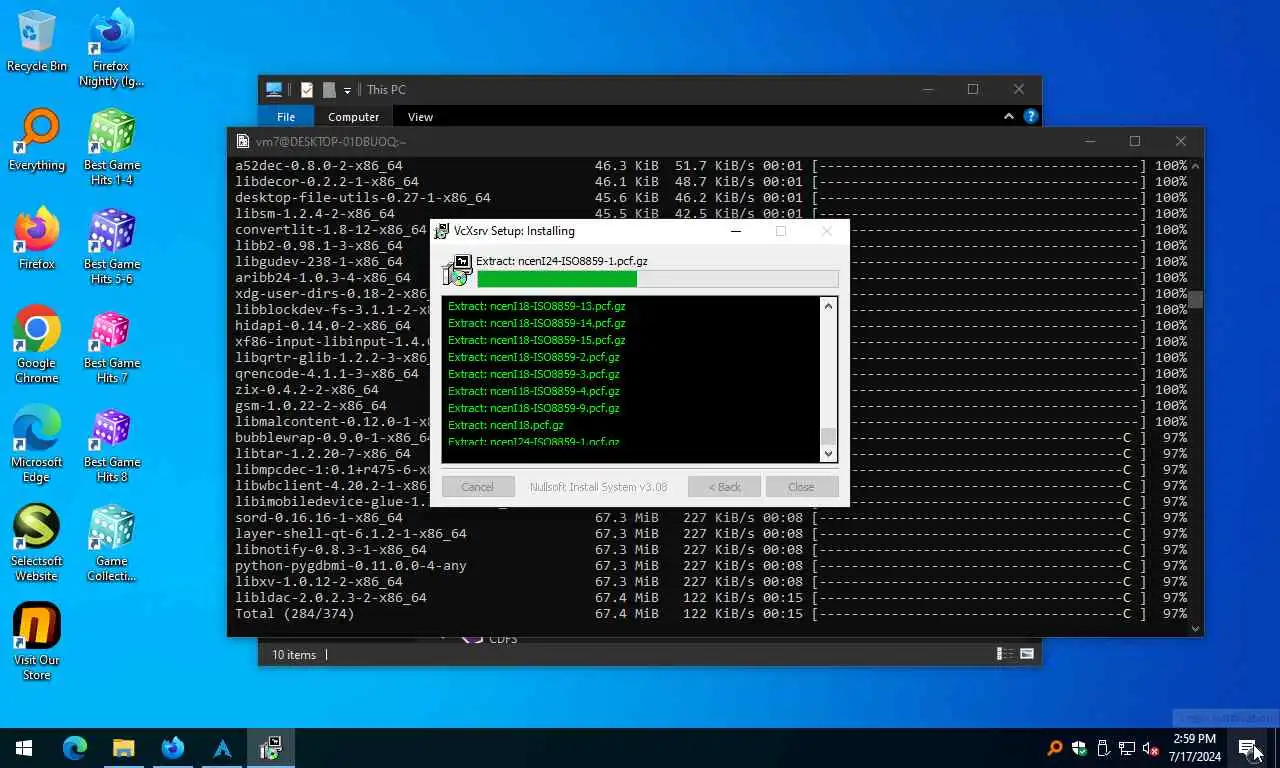The height and width of the screenshot is (768, 1280).
Task: Click the muted volume tray icon
Action: 1150,748
